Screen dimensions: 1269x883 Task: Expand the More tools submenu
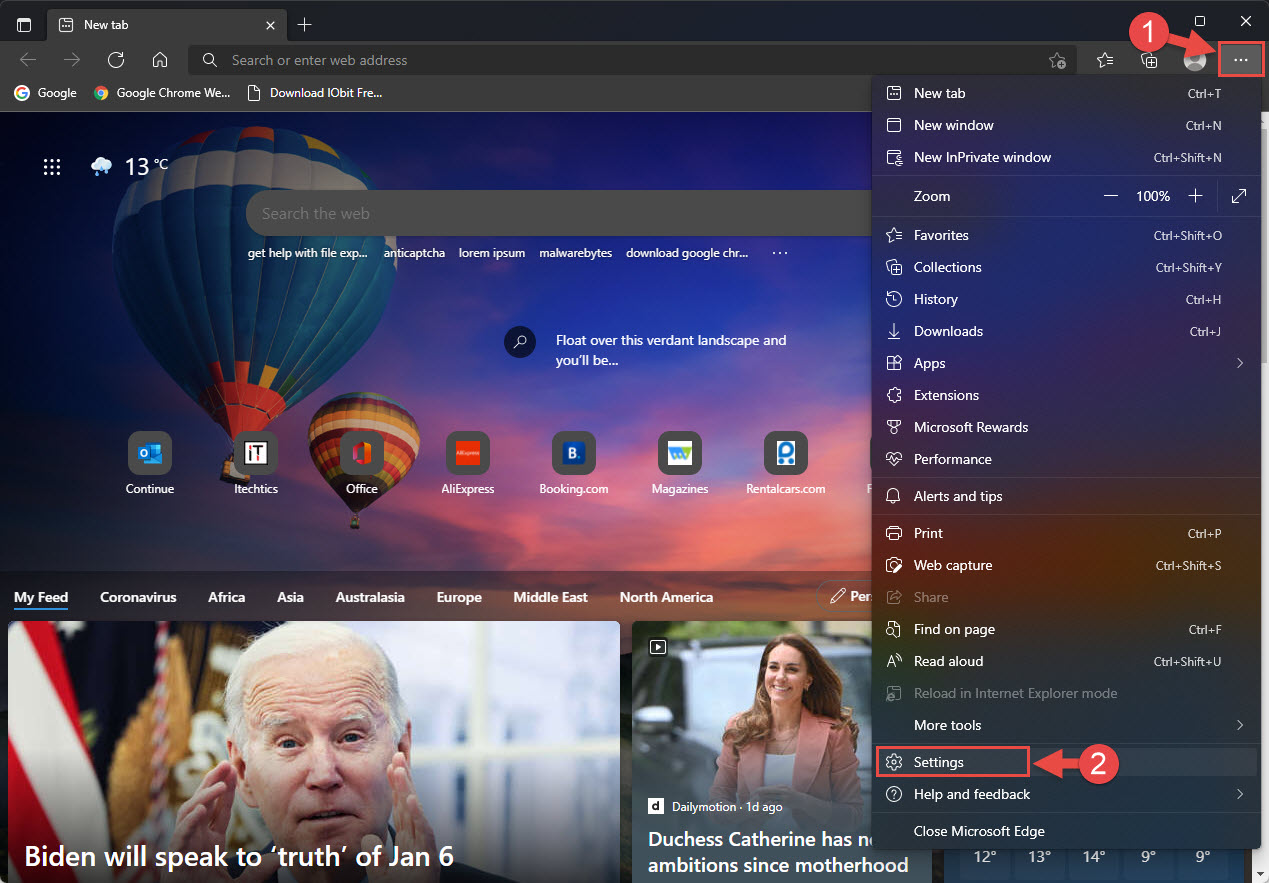coord(1066,725)
